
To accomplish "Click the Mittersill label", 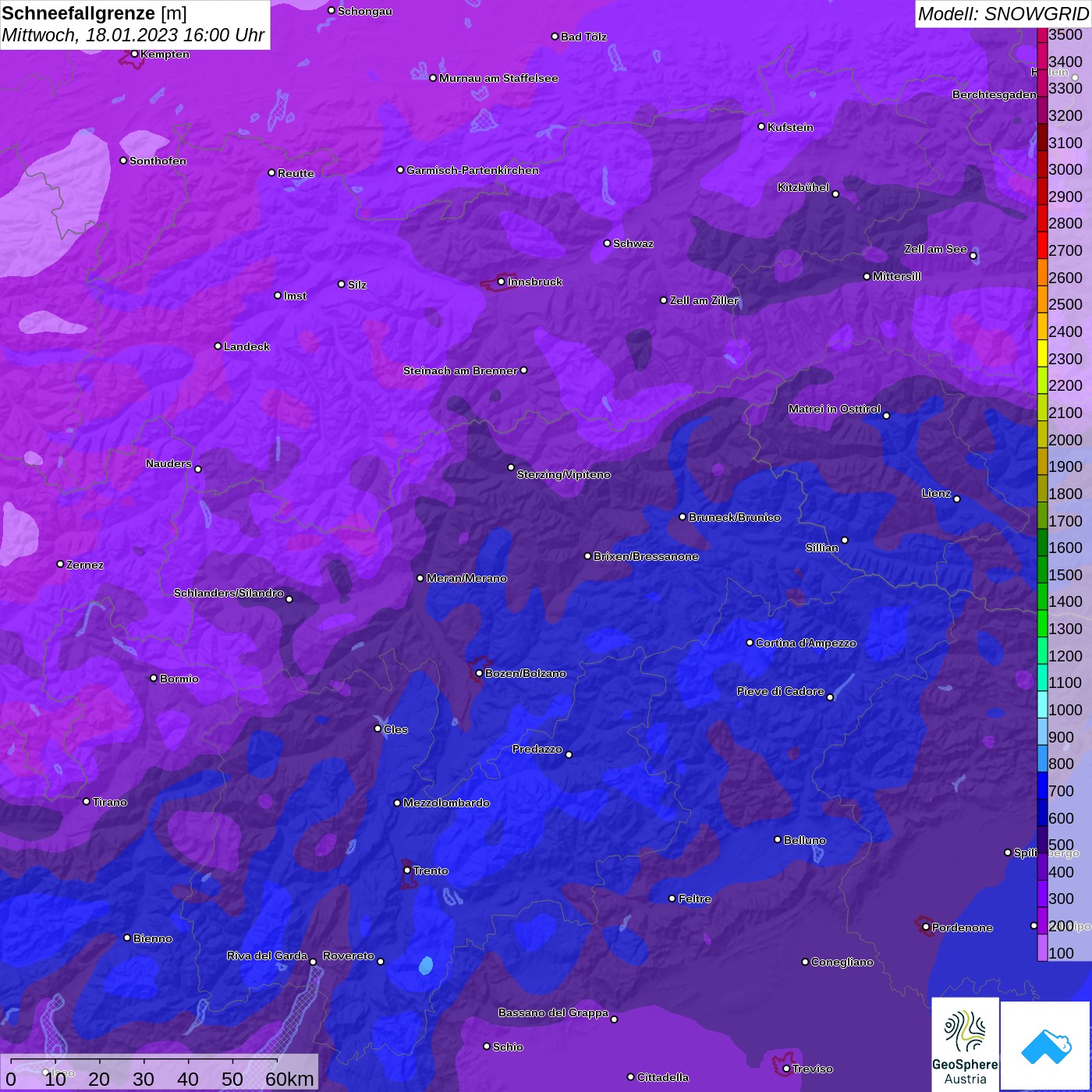I will click(897, 276).
